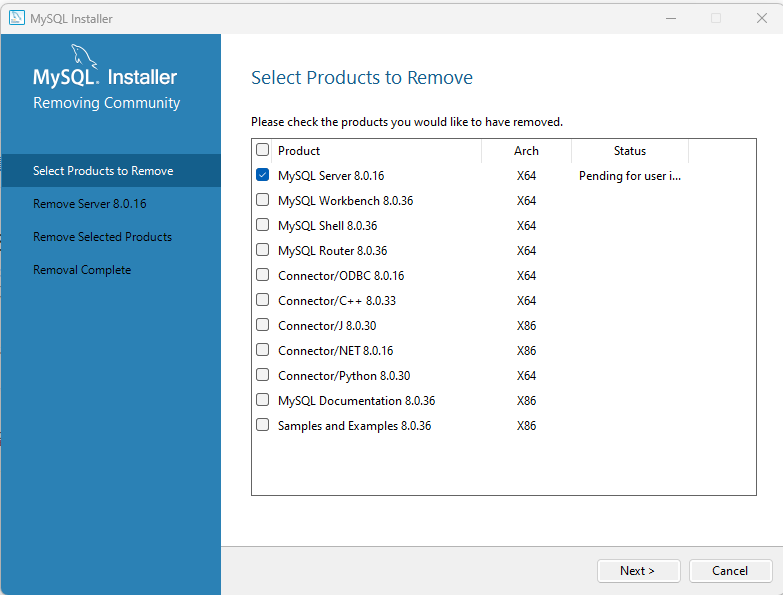Click the Cancel button
The height and width of the screenshot is (595, 783).
pos(731,571)
